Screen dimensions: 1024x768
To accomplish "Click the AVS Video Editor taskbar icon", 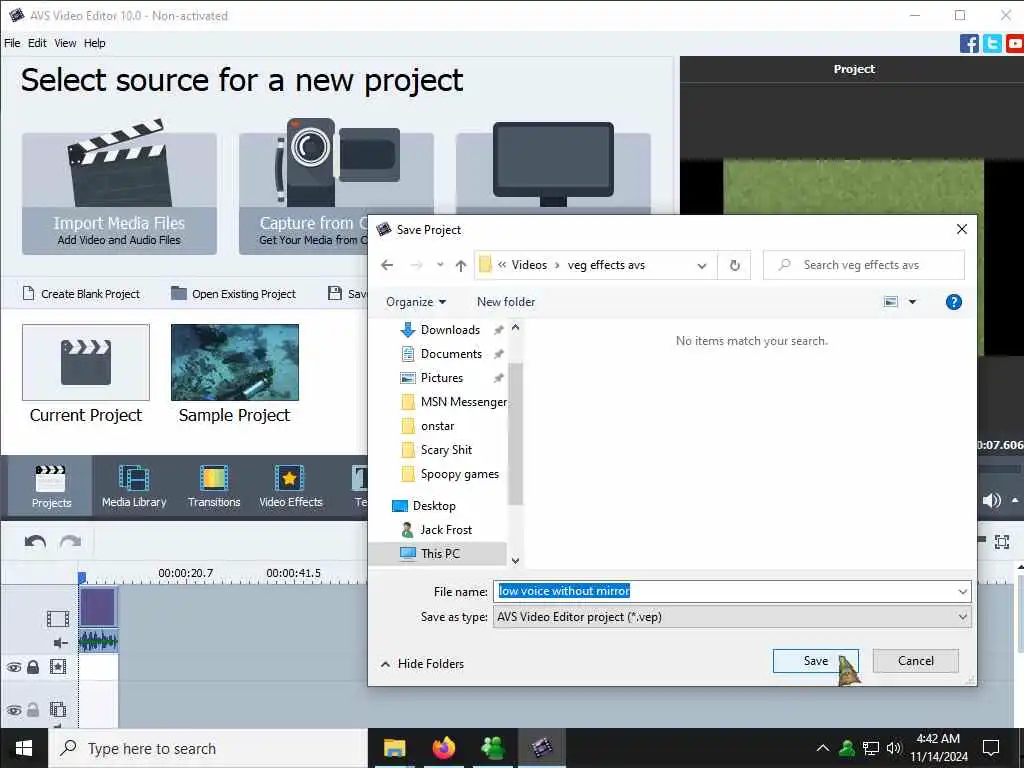I will [541, 748].
